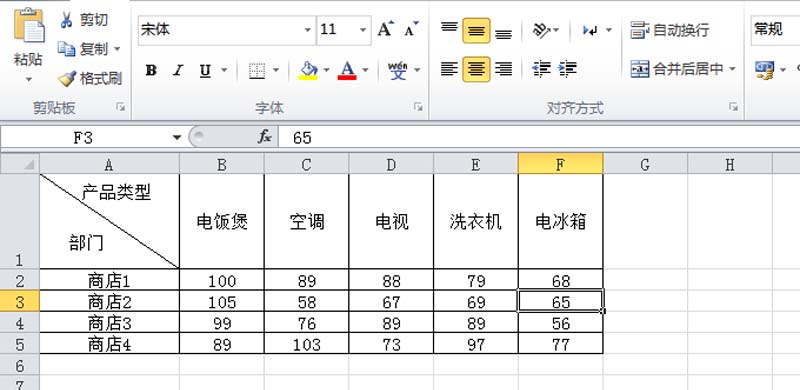Open underline style dropdown arrow
This screenshot has width=800, height=390.
click(223, 70)
